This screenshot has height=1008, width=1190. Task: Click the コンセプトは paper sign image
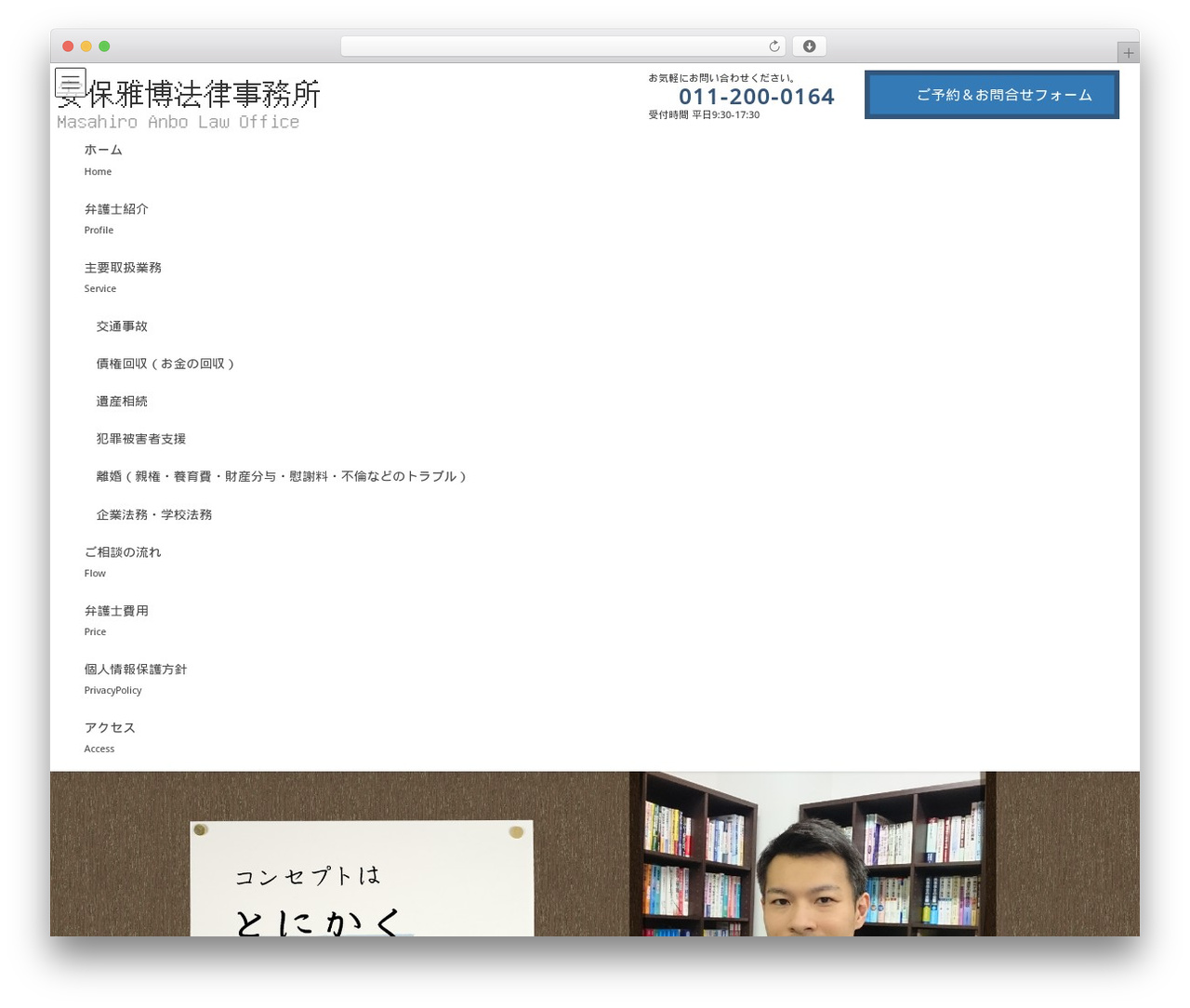(x=362, y=878)
